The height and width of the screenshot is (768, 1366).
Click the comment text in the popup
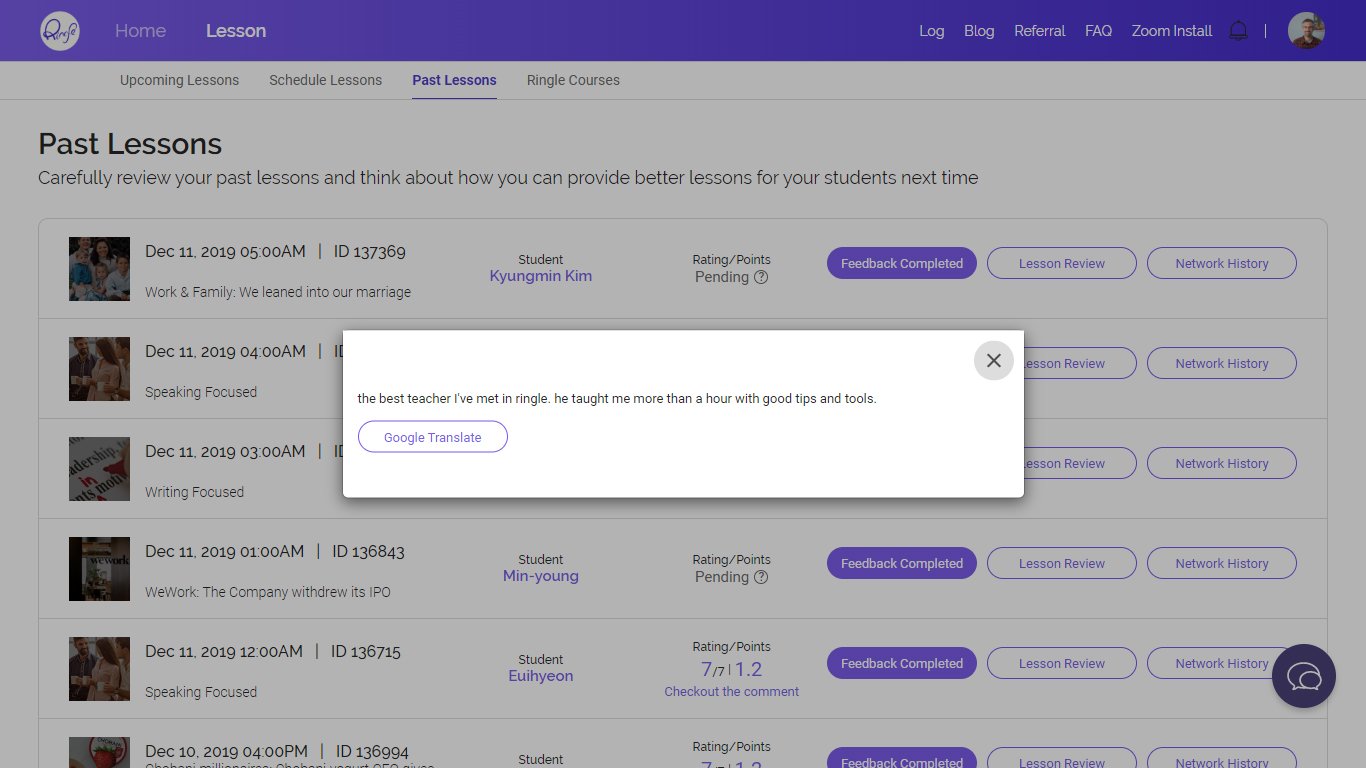pyautogui.click(x=617, y=399)
